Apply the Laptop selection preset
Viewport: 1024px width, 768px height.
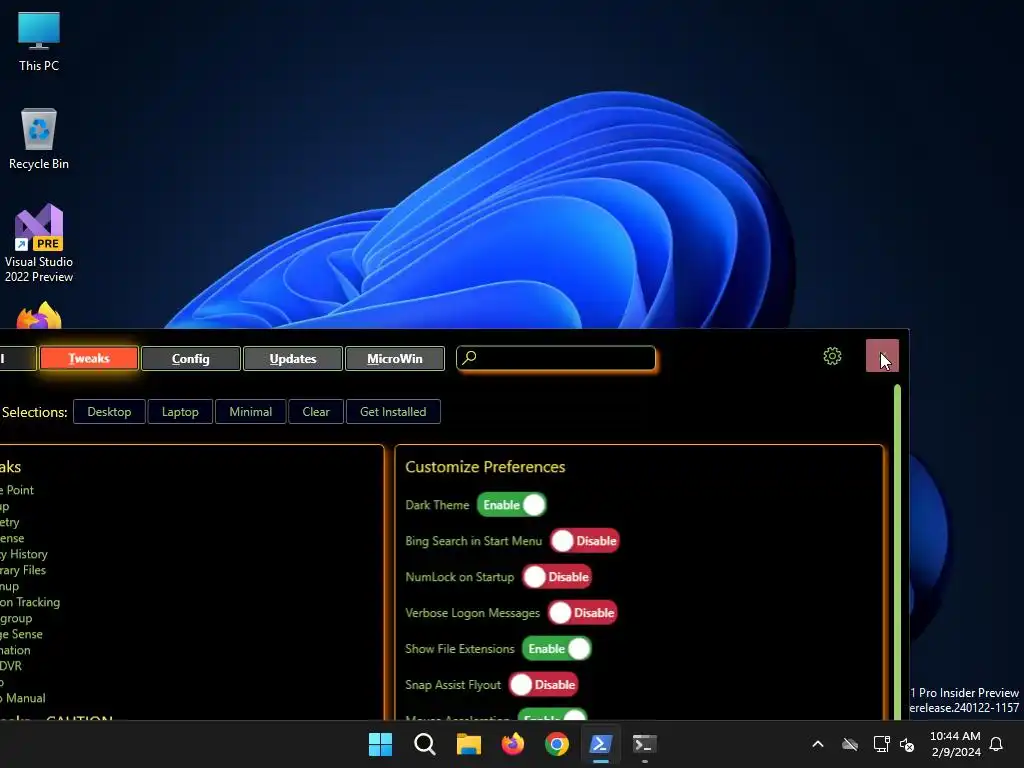(180, 411)
